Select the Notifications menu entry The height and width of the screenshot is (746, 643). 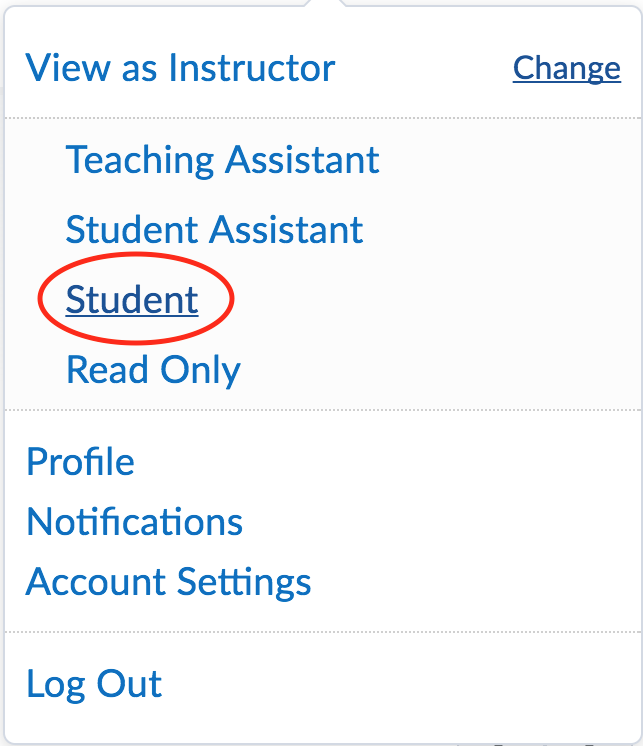[134, 522]
